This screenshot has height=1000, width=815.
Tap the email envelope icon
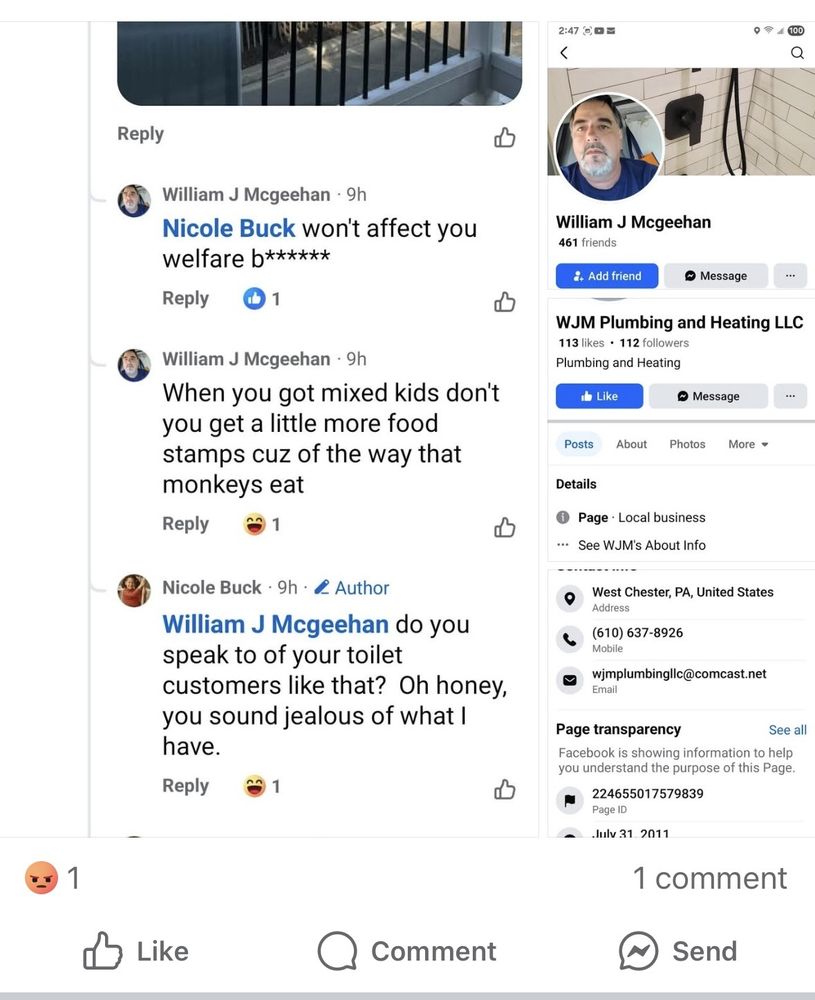[570, 680]
